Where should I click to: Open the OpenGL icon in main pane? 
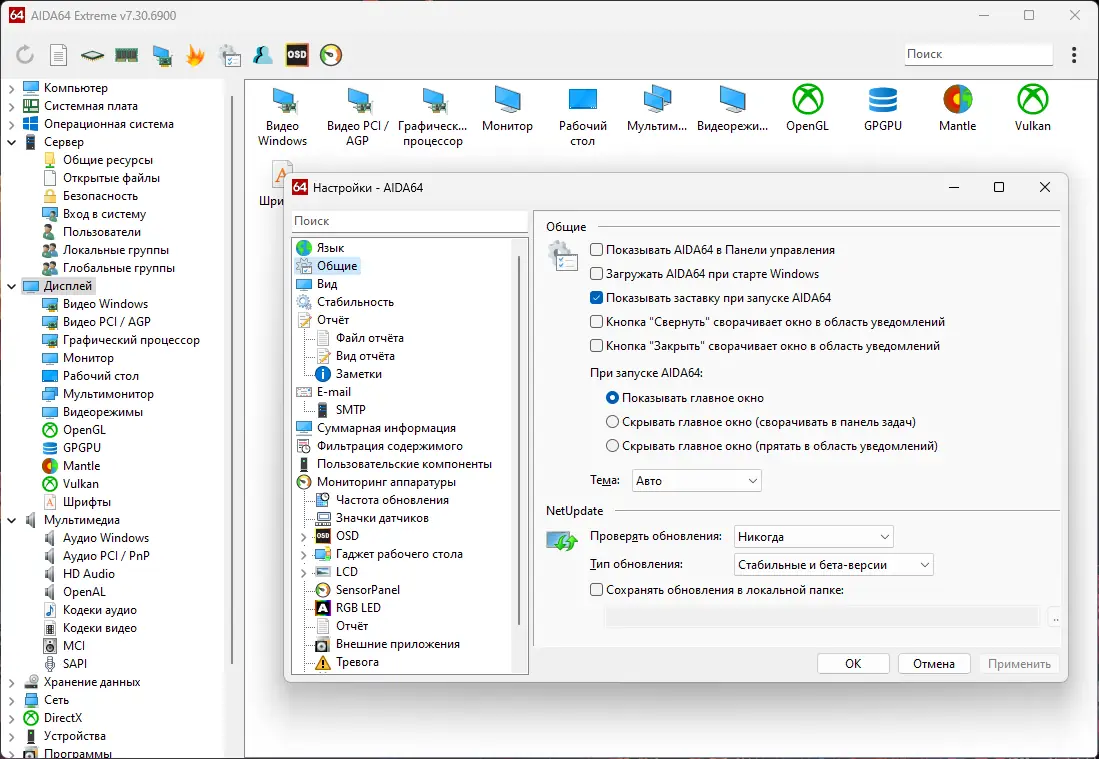click(x=807, y=108)
